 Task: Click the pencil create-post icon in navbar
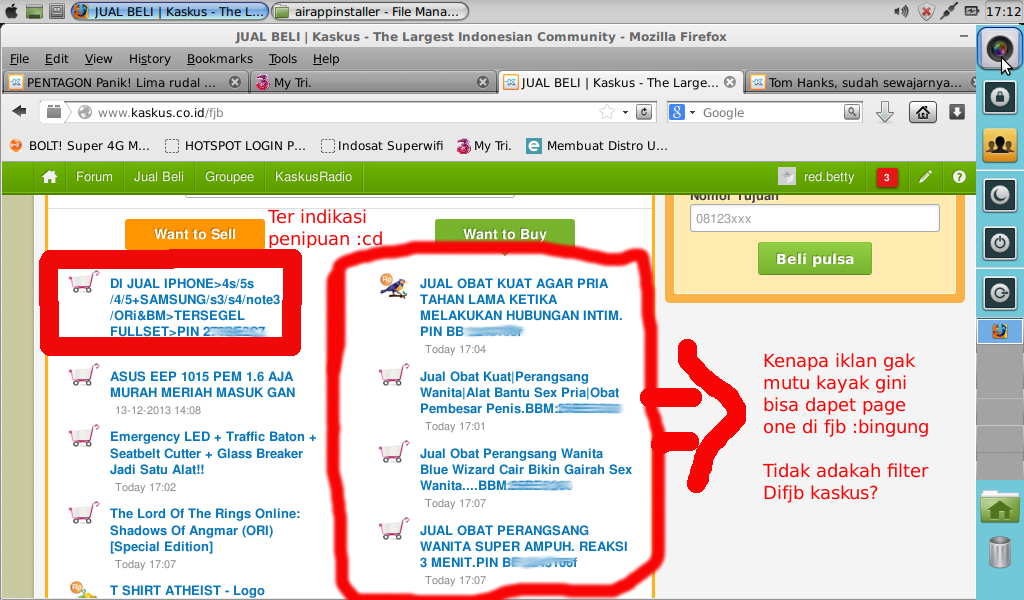[925, 177]
